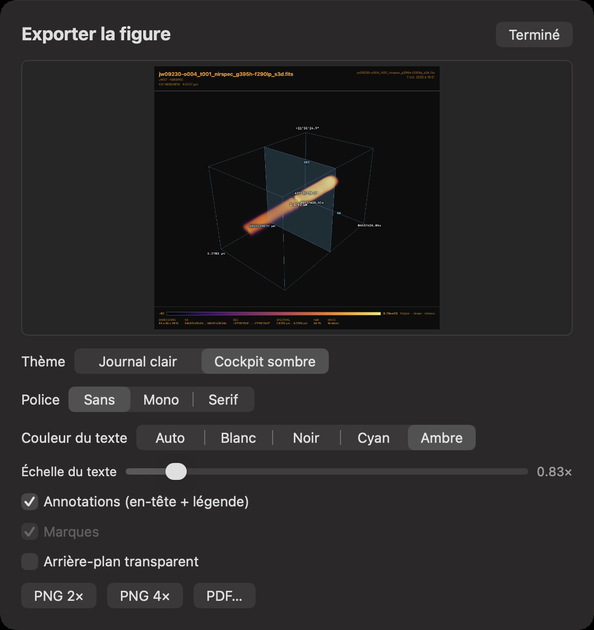Click the Police label
Screen dimensions: 594x630
tap(40, 399)
